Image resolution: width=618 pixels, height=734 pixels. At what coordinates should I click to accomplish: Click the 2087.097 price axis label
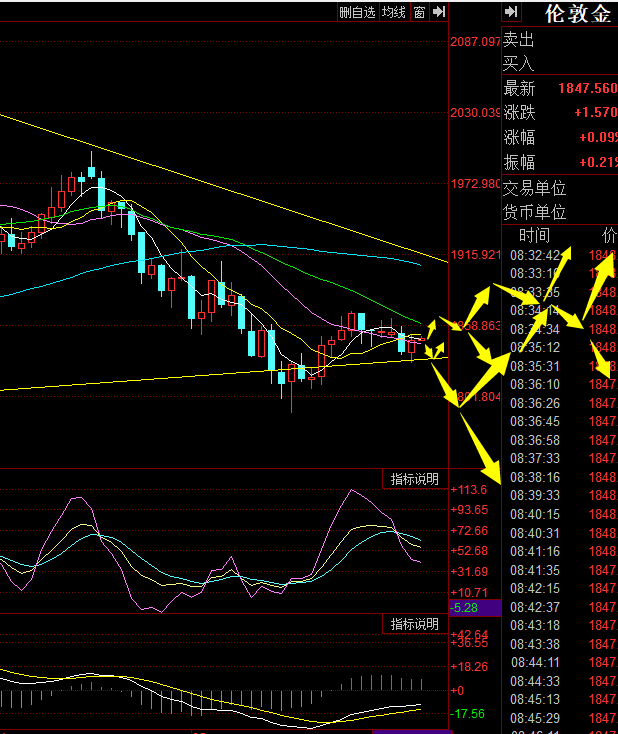[x=475, y=42]
